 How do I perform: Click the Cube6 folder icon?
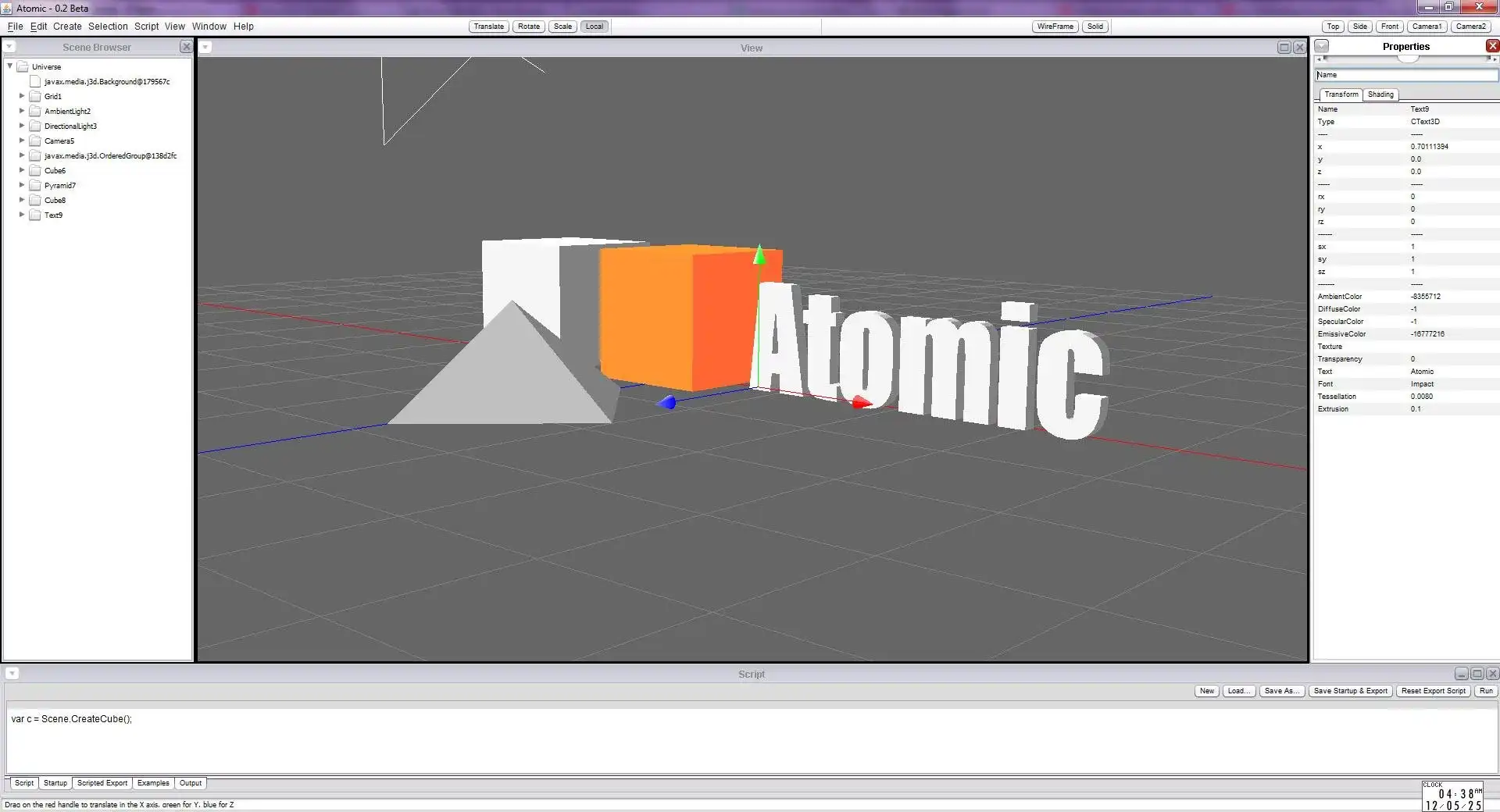point(35,170)
